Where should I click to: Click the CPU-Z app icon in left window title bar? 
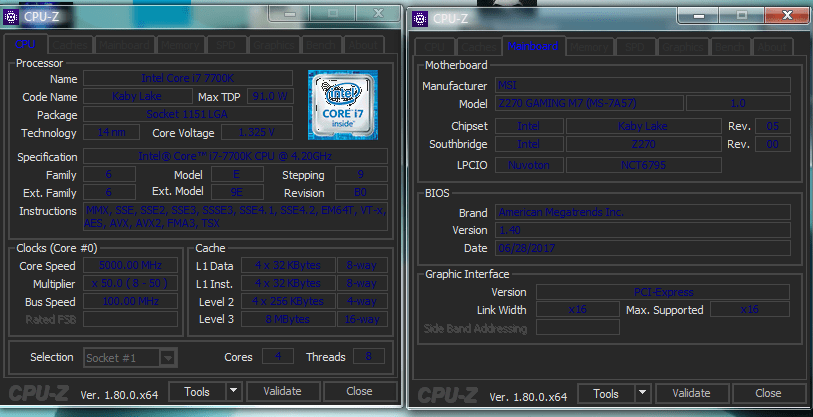coord(11,17)
